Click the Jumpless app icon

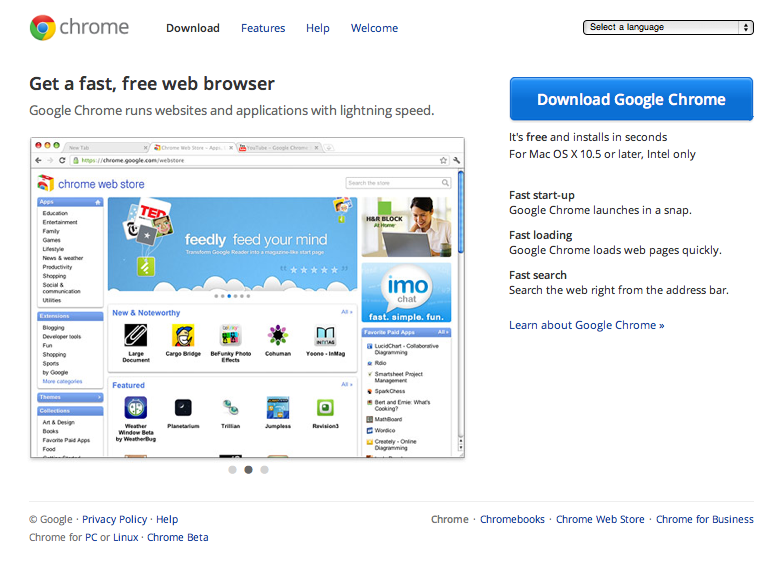click(x=278, y=408)
